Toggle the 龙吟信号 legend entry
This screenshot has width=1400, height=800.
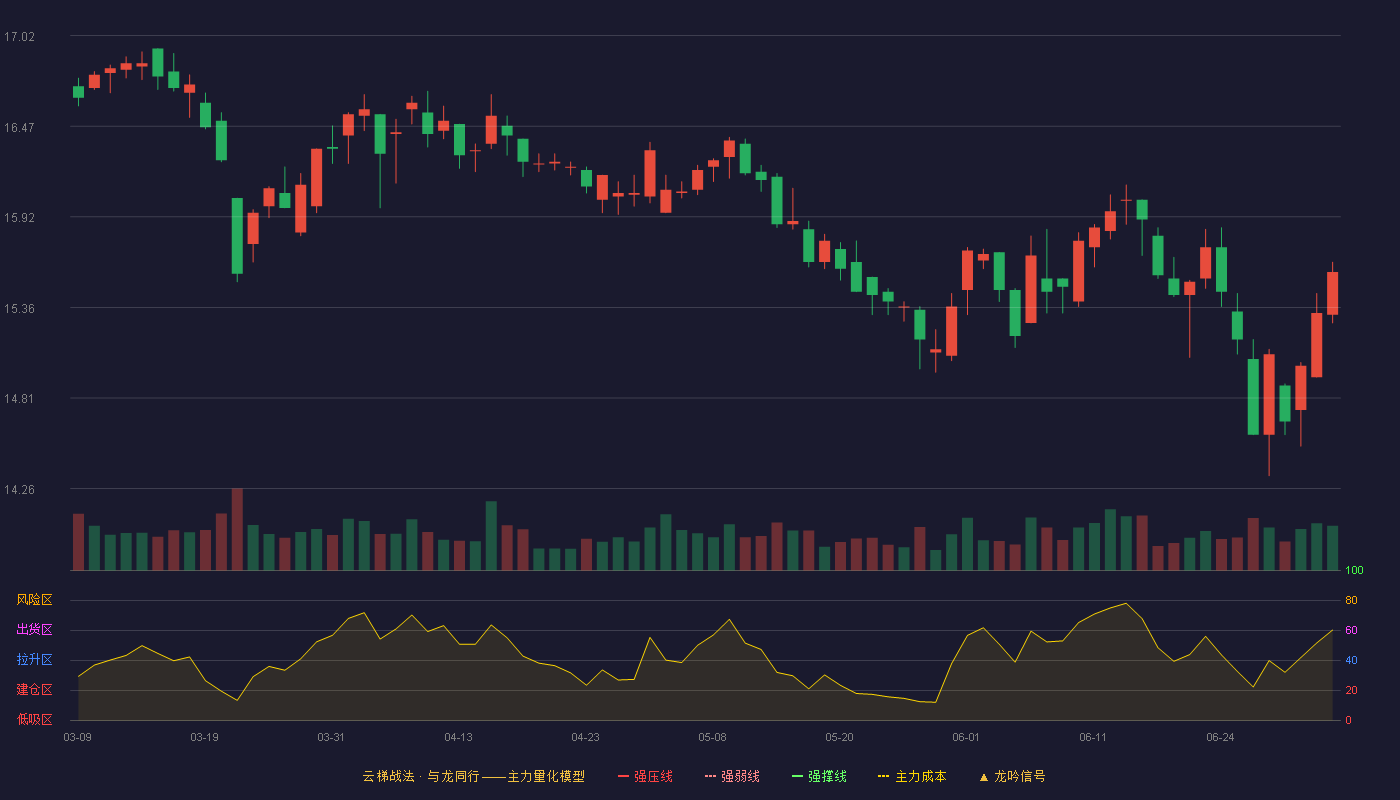click(x=1011, y=776)
